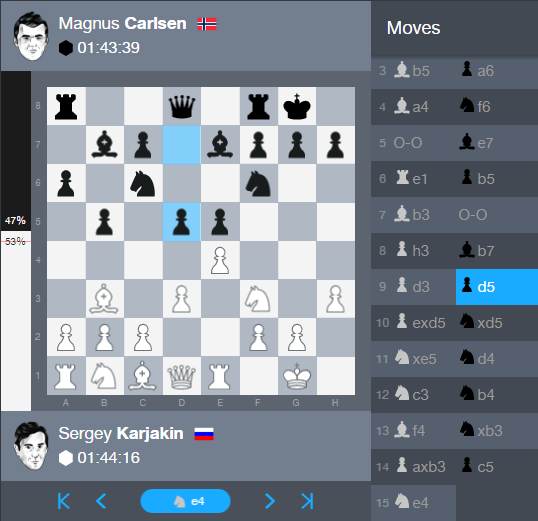Select the white rook on e1
The width and height of the screenshot is (538, 521).
(x=220, y=376)
